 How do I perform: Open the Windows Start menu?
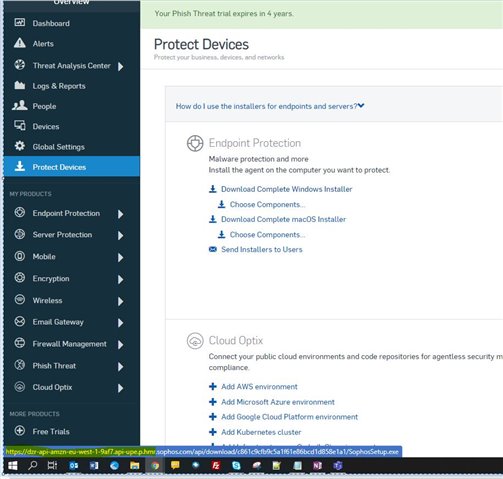(x=13, y=465)
